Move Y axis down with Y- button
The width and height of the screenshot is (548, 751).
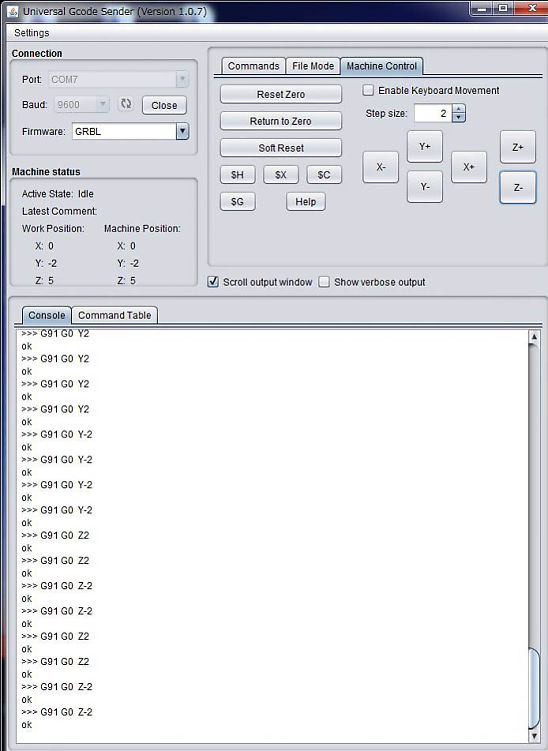[425, 187]
